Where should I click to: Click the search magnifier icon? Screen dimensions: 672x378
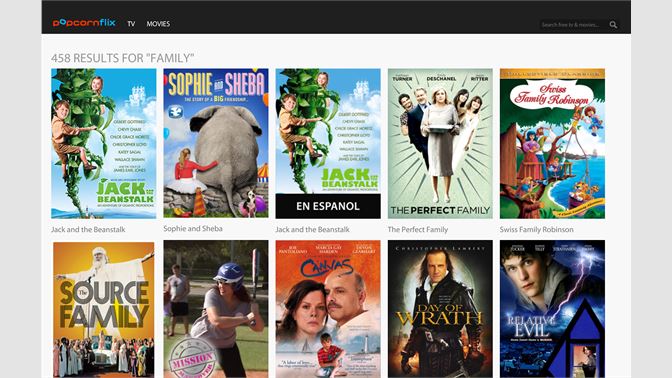coord(613,24)
